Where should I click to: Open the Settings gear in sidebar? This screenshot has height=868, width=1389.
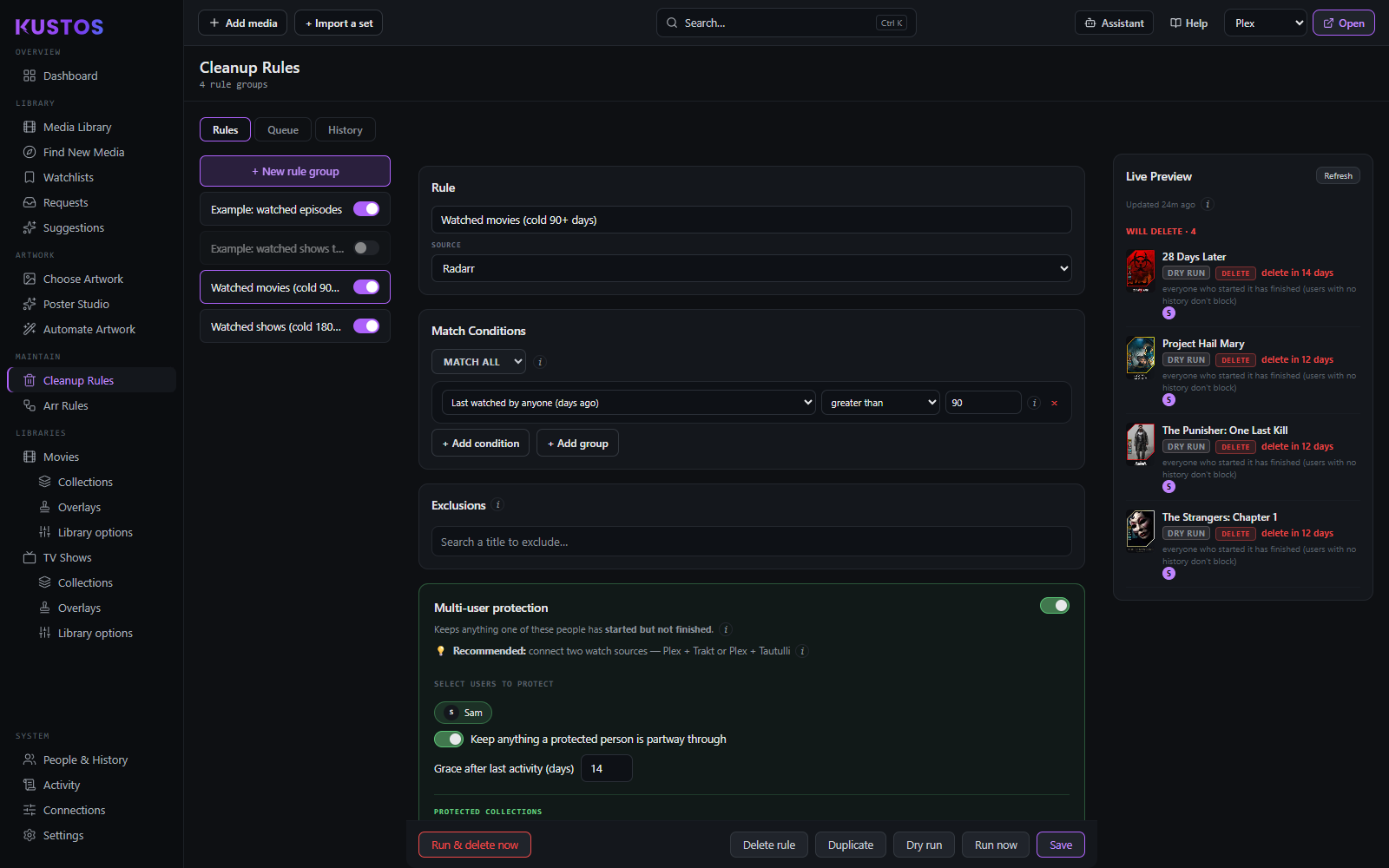[30, 835]
